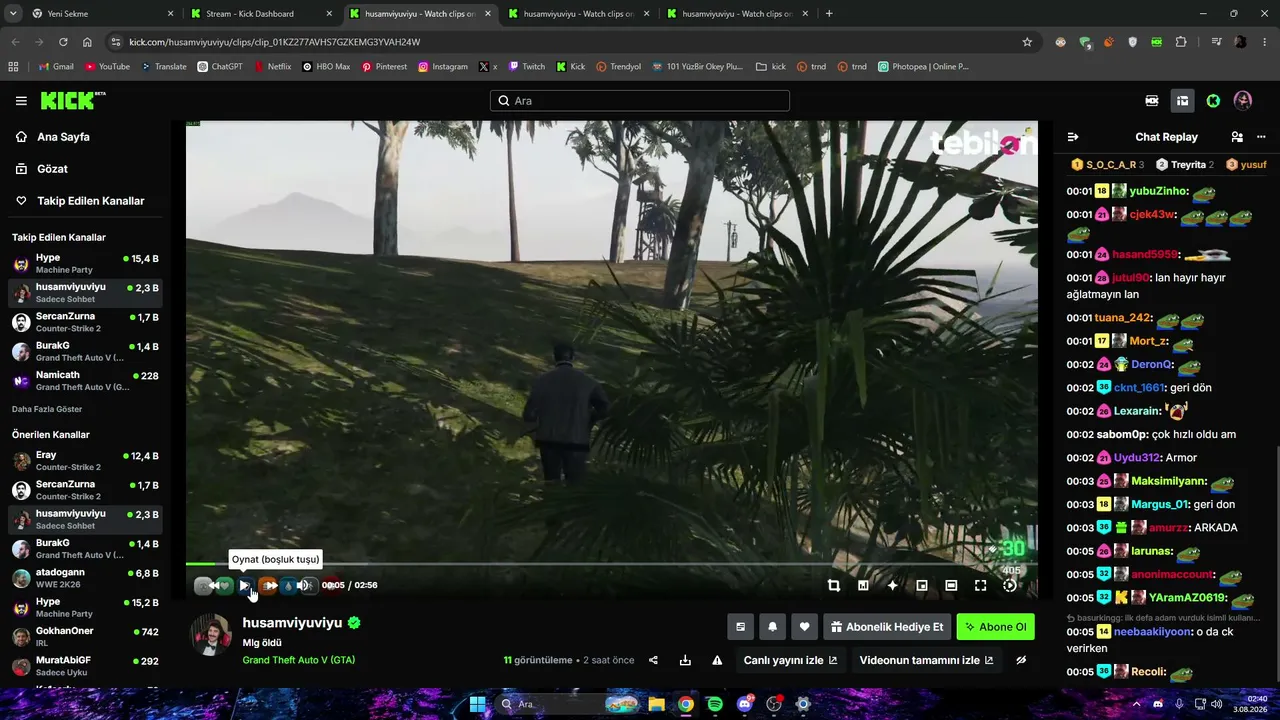Open Hype channel in followed list
Viewport: 1280px width, 720px height.
click(85, 263)
